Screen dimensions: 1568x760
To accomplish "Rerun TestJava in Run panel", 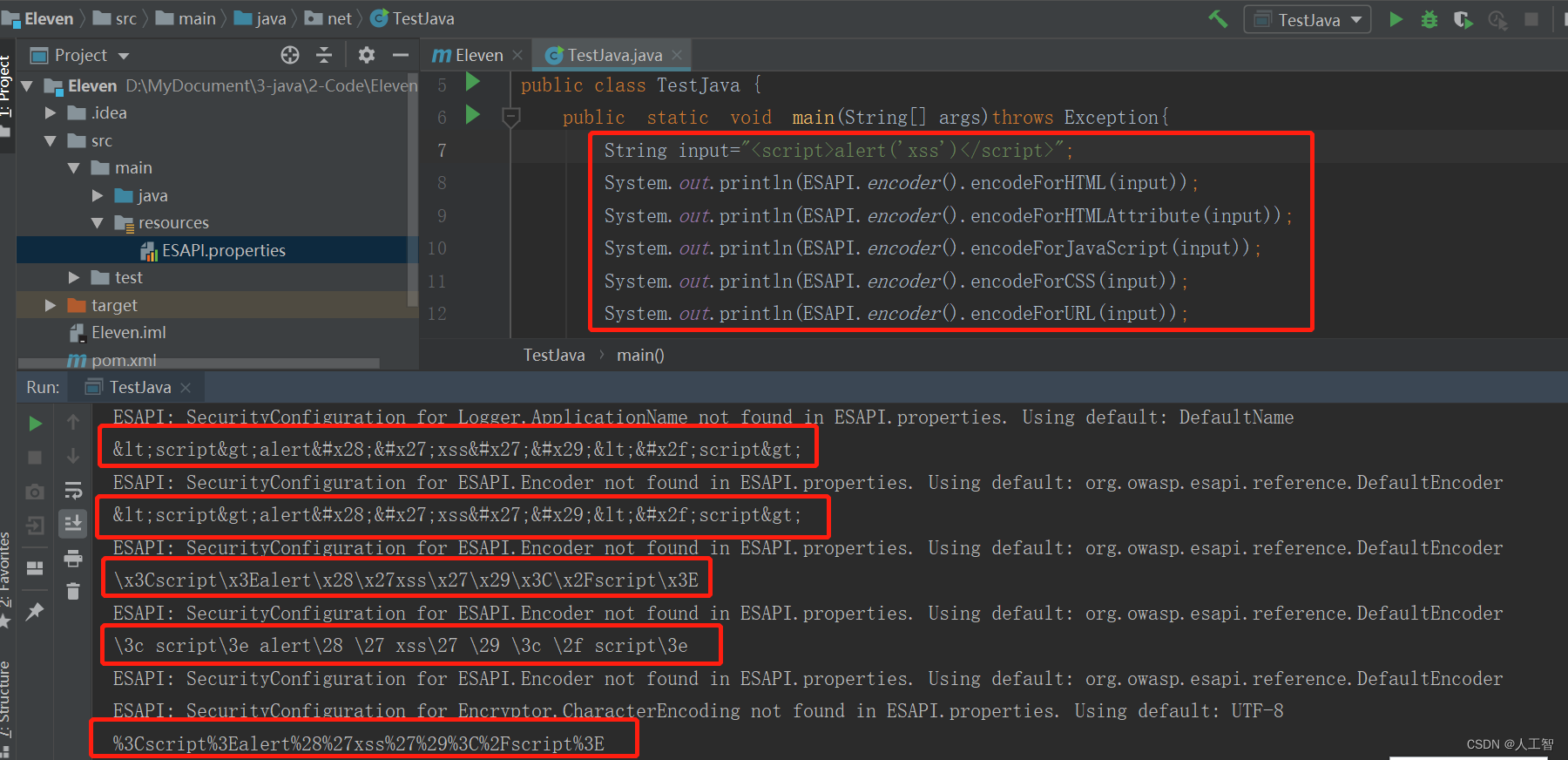I will point(35,424).
